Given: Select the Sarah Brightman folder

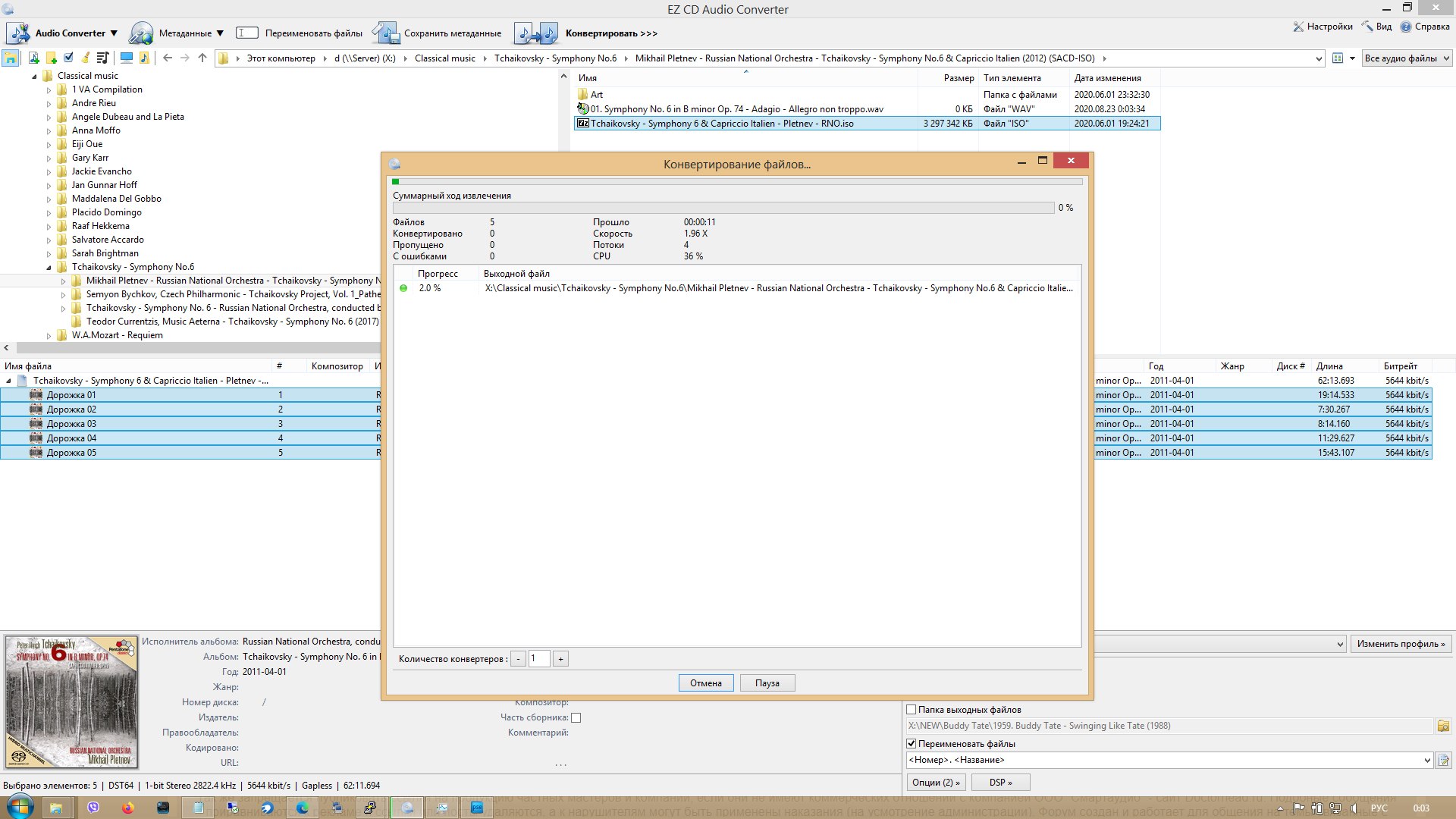Looking at the screenshot, I should (105, 253).
